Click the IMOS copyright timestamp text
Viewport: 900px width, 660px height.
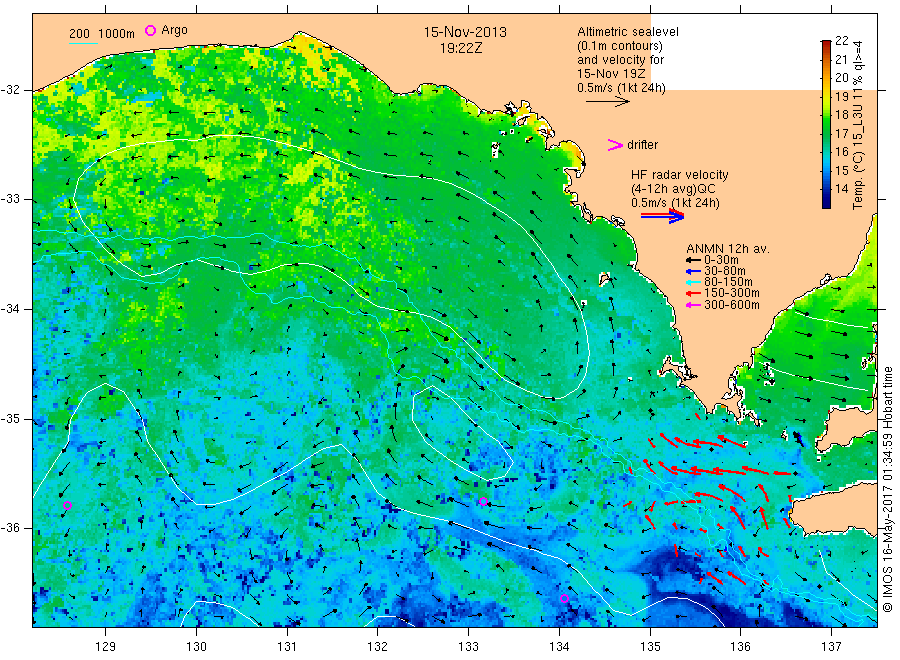coord(887,490)
